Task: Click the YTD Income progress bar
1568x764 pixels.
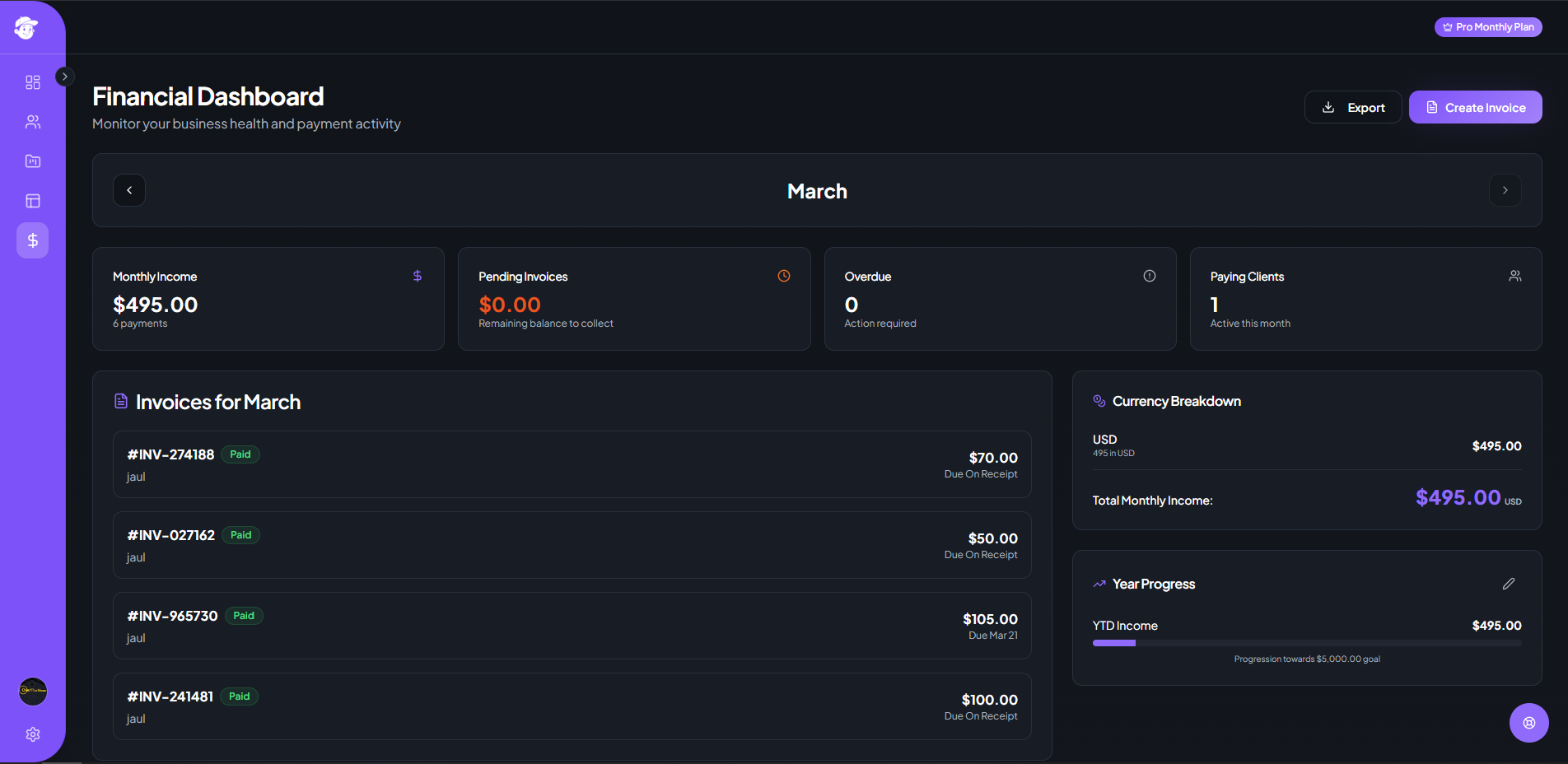Action: 1307,643
